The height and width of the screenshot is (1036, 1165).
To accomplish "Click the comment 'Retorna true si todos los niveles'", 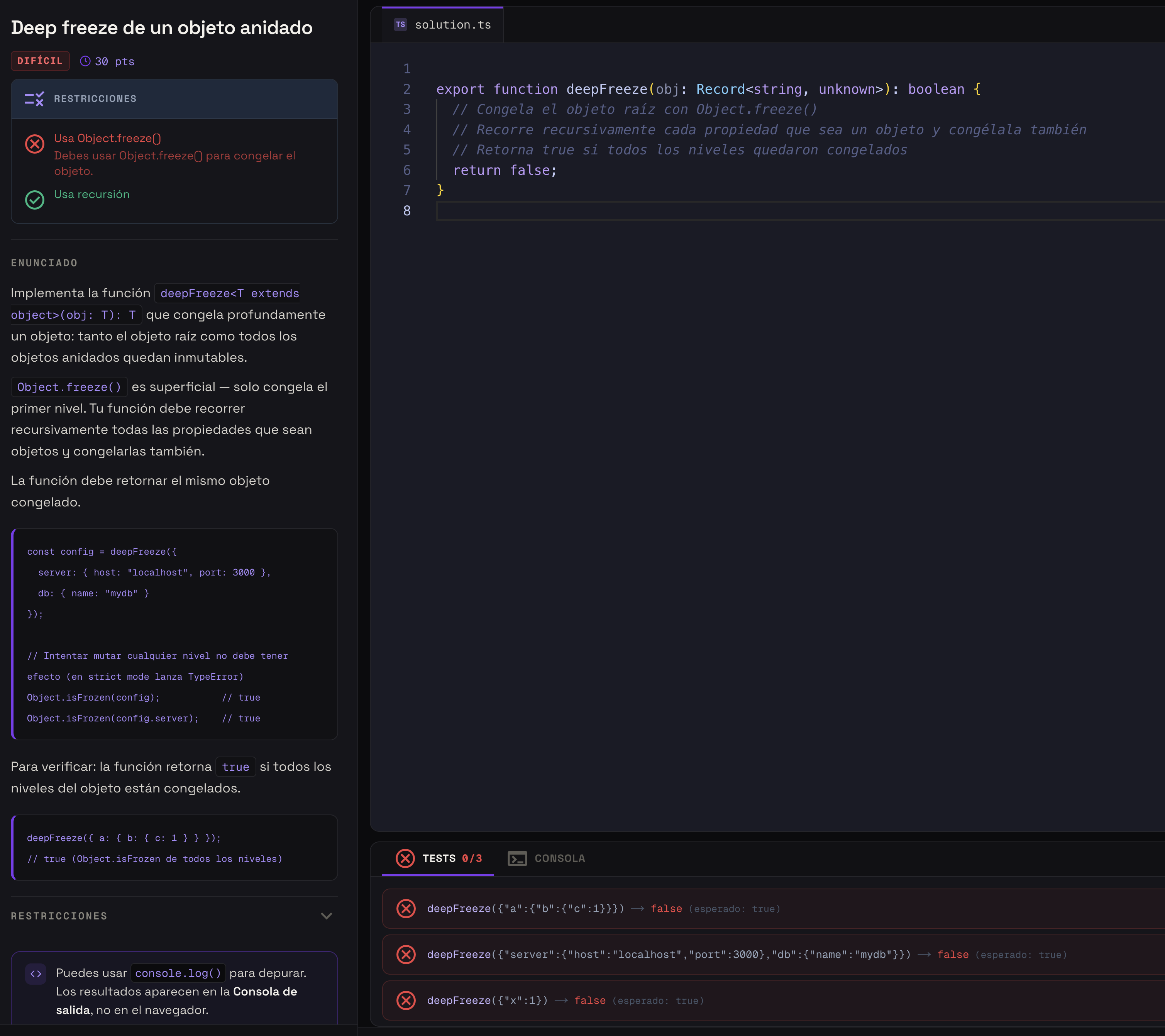I will tap(680, 150).
